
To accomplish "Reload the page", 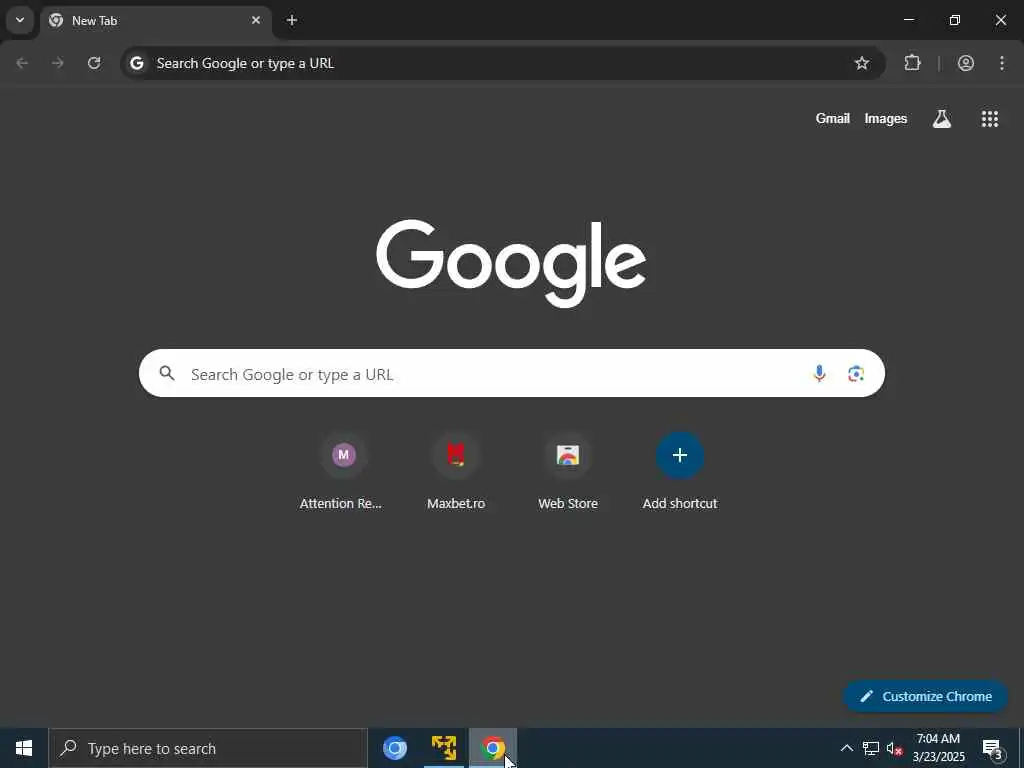I will point(94,63).
